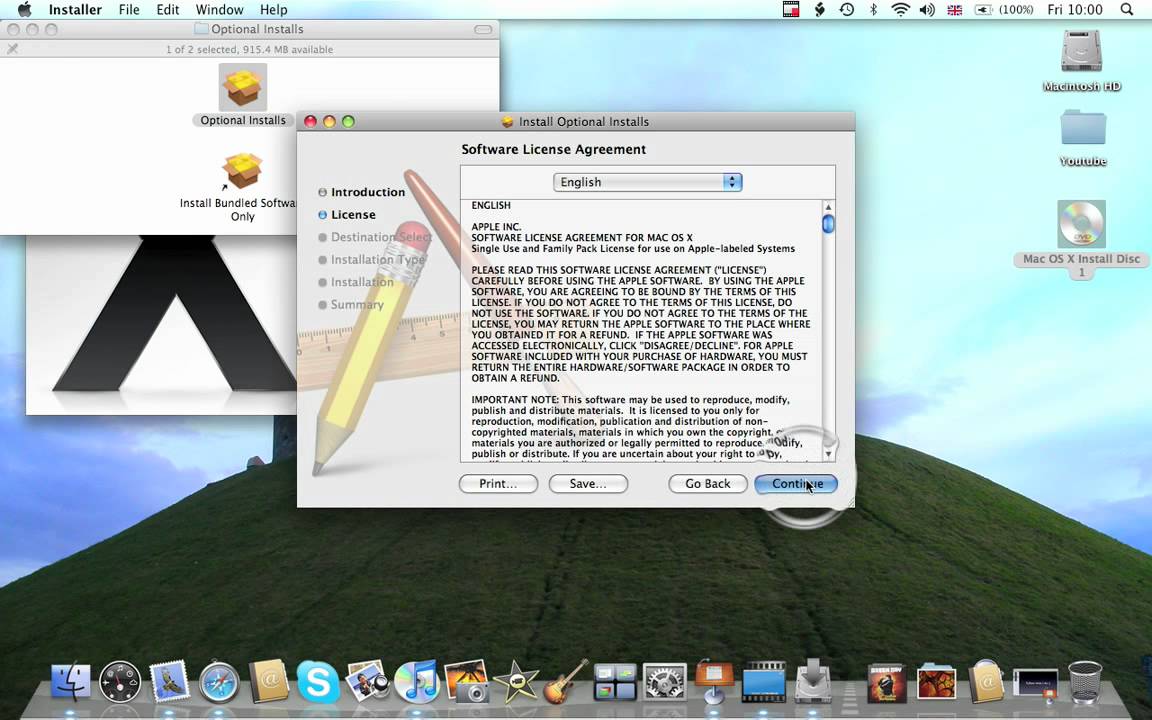Open the English language dropdown

pyautogui.click(x=647, y=182)
